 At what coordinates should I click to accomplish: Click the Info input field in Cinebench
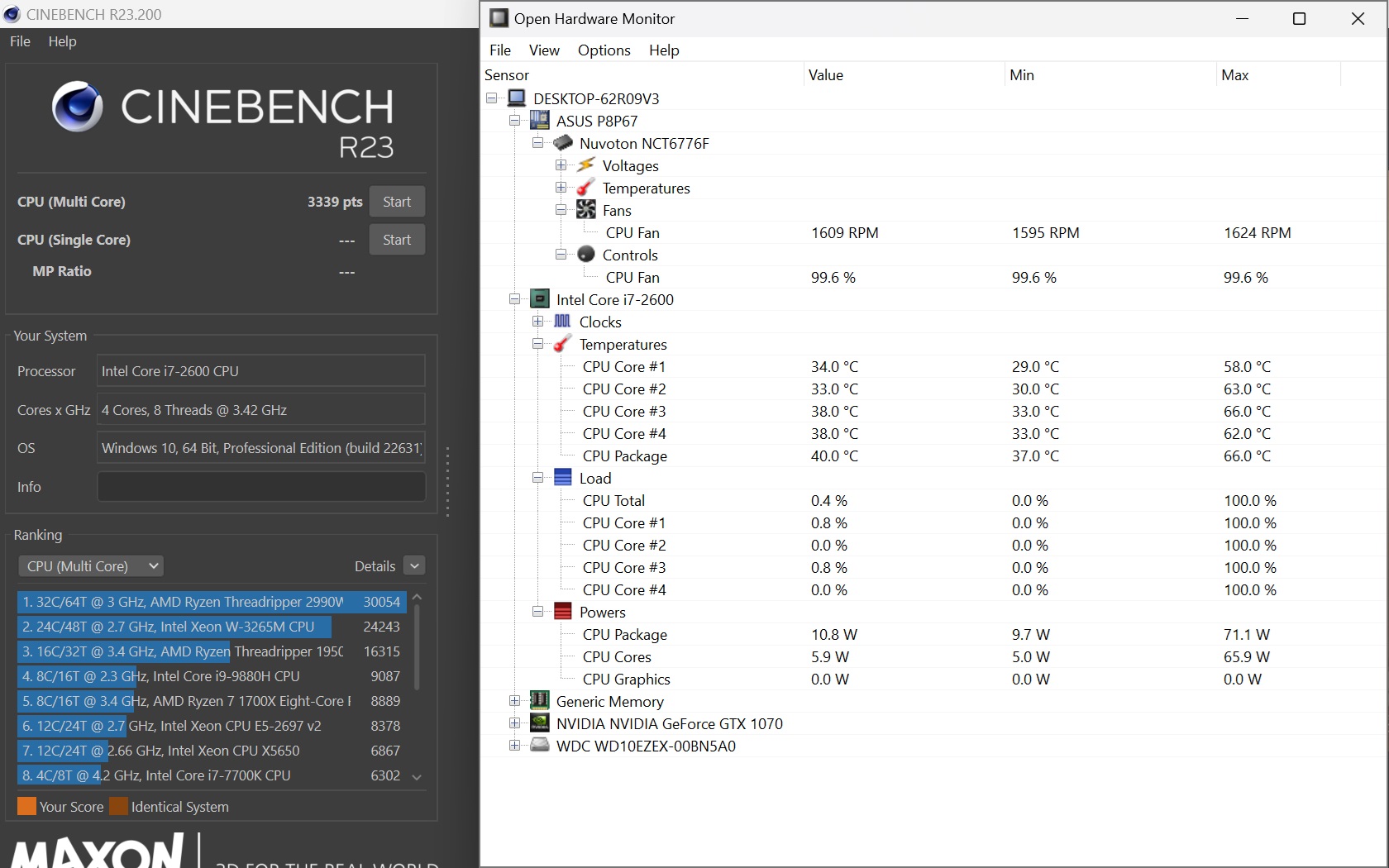[x=261, y=487]
